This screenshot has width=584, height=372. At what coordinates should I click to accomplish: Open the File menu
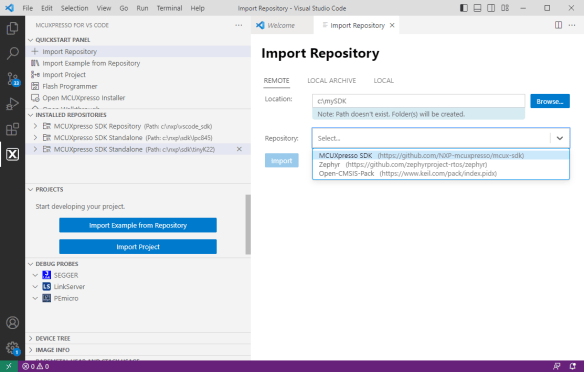pyautogui.click(x=28, y=8)
